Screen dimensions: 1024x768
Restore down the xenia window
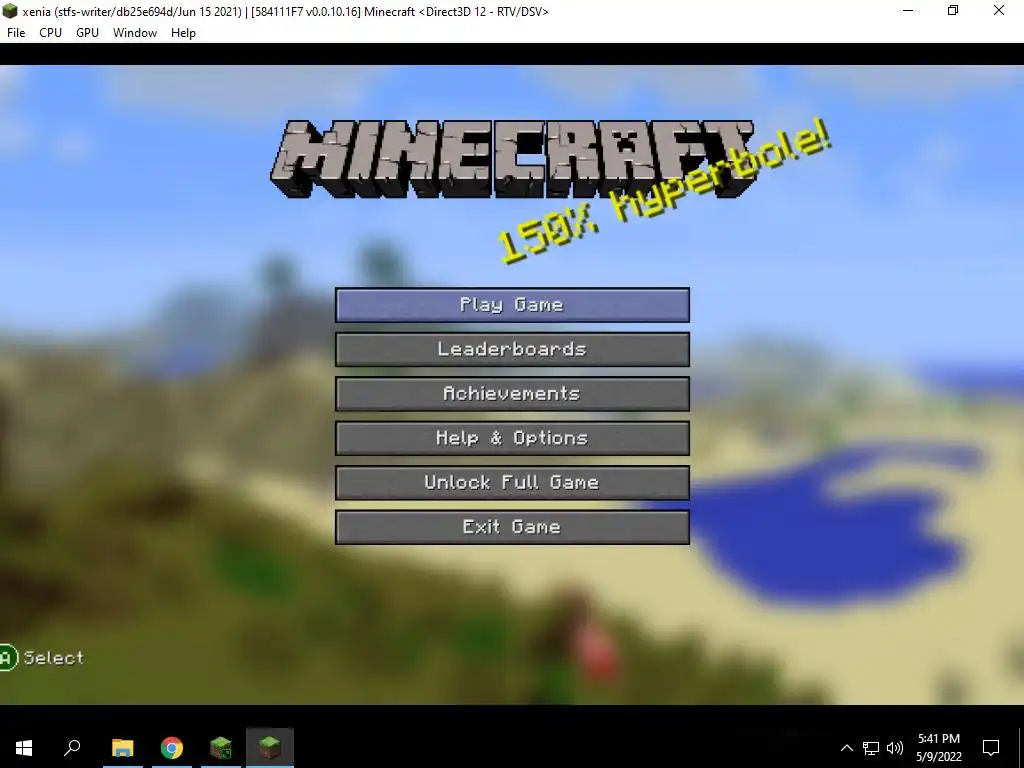[x=953, y=10]
